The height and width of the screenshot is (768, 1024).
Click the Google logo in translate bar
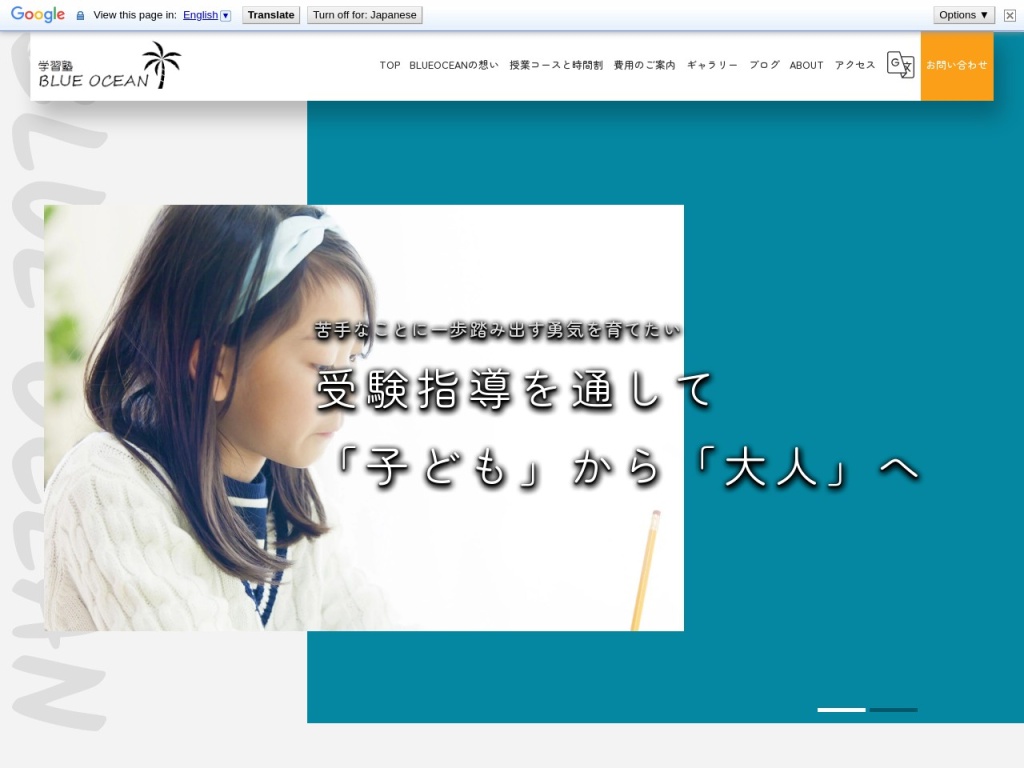tap(38, 15)
